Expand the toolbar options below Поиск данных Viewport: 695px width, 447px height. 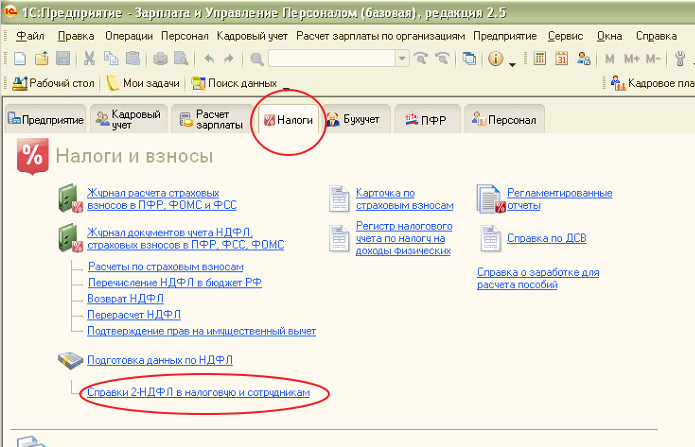pos(286,85)
